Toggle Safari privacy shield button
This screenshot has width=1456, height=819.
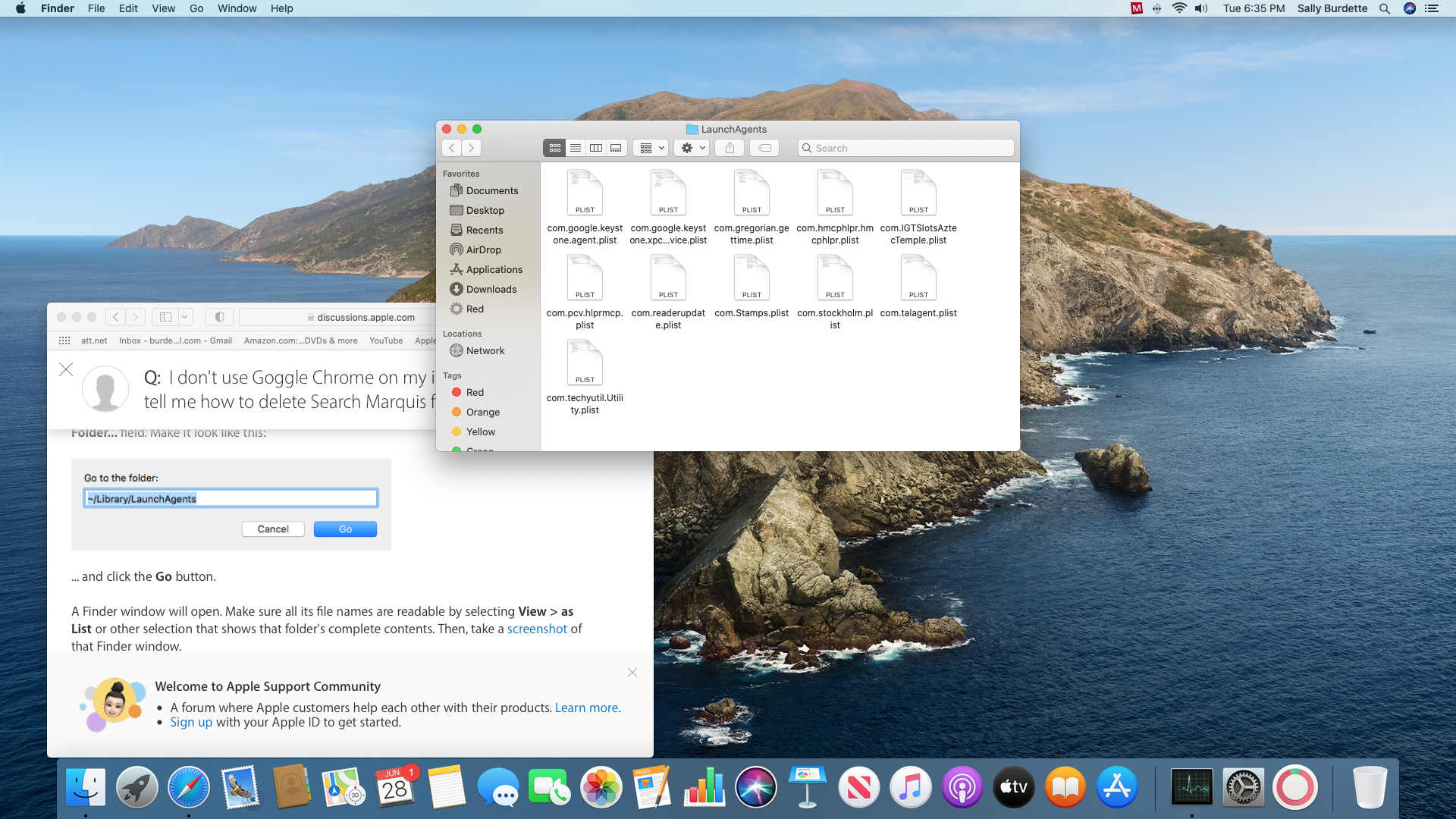pos(219,317)
